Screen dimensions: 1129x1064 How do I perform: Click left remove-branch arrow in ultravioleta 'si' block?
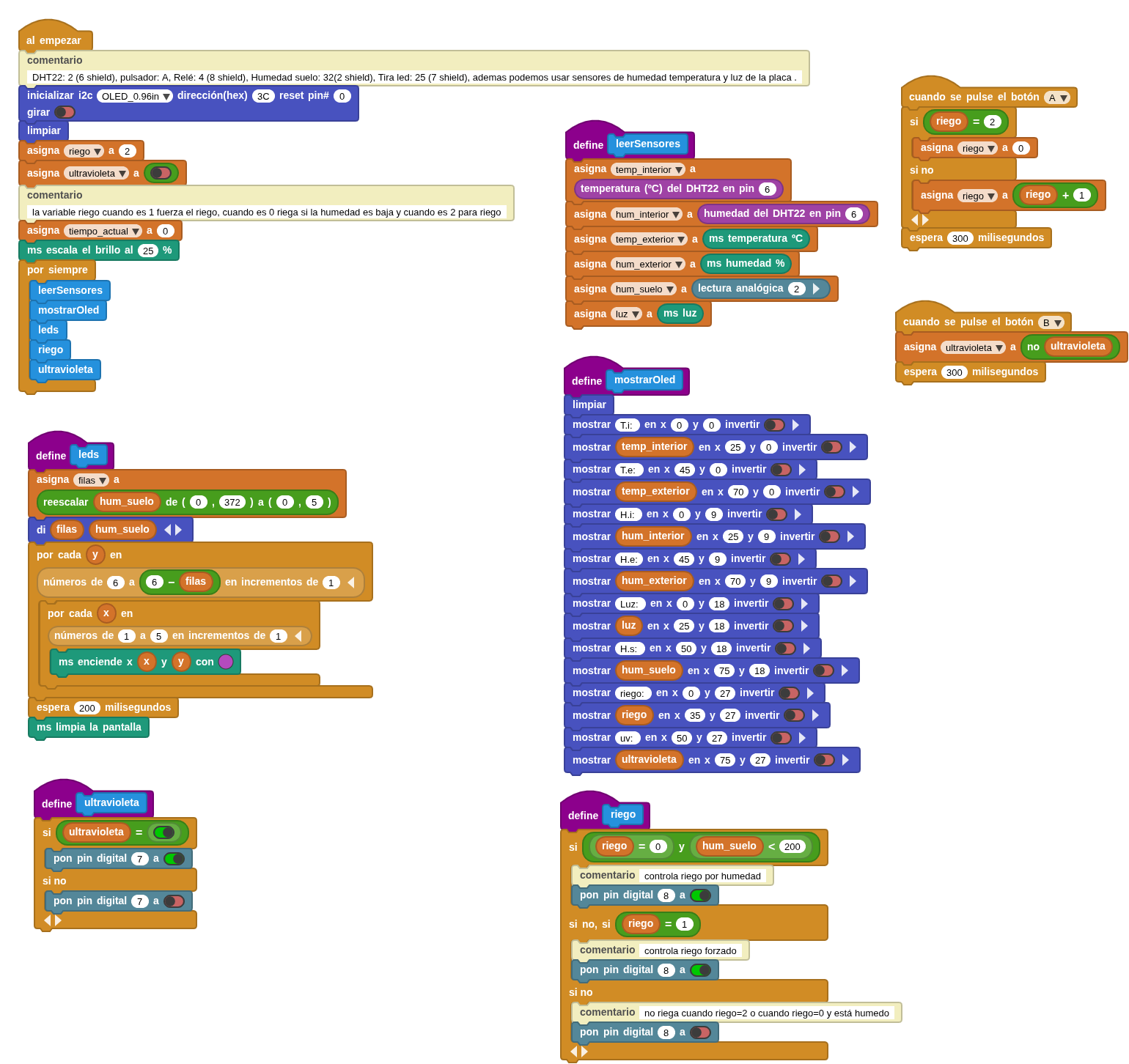point(48,920)
